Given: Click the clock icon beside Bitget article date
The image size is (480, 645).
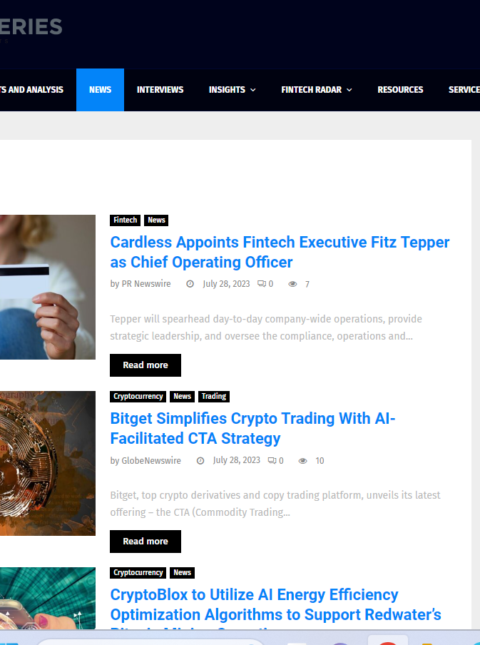Looking at the screenshot, I should 200,460.
